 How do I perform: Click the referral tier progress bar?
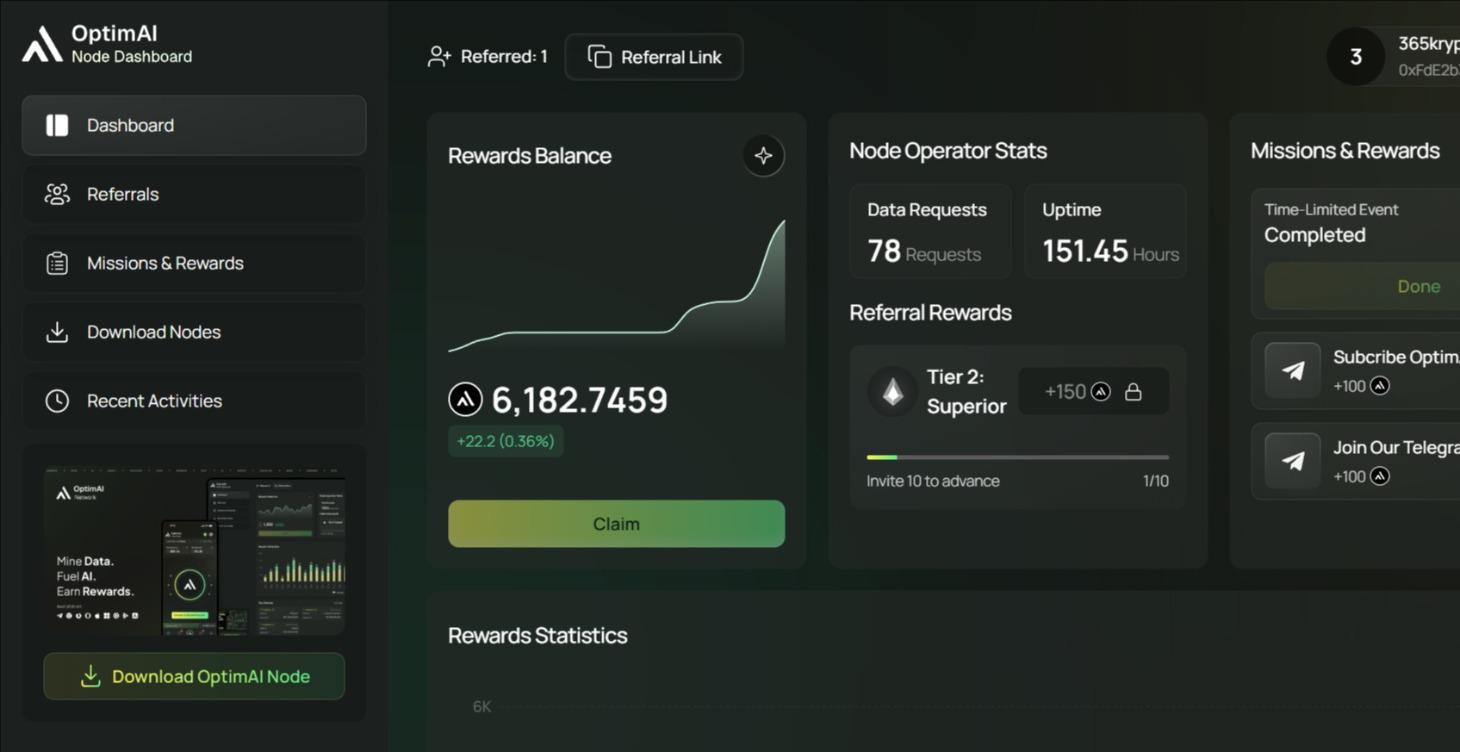(x=1017, y=457)
